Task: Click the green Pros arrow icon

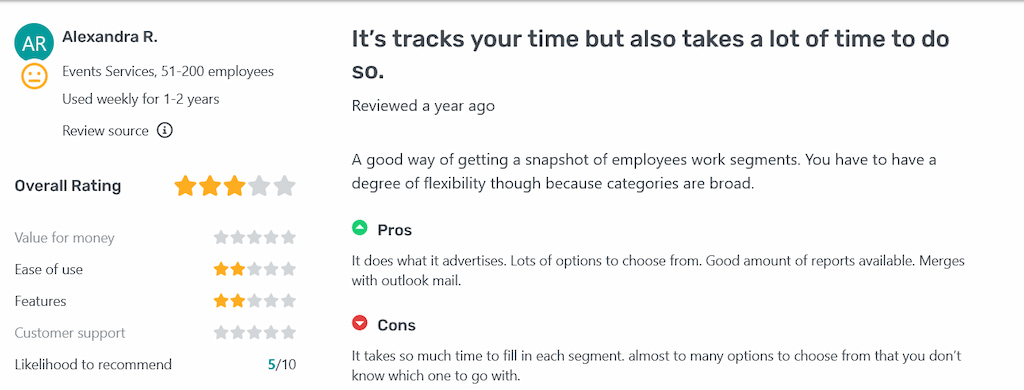Action: [360, 228]
